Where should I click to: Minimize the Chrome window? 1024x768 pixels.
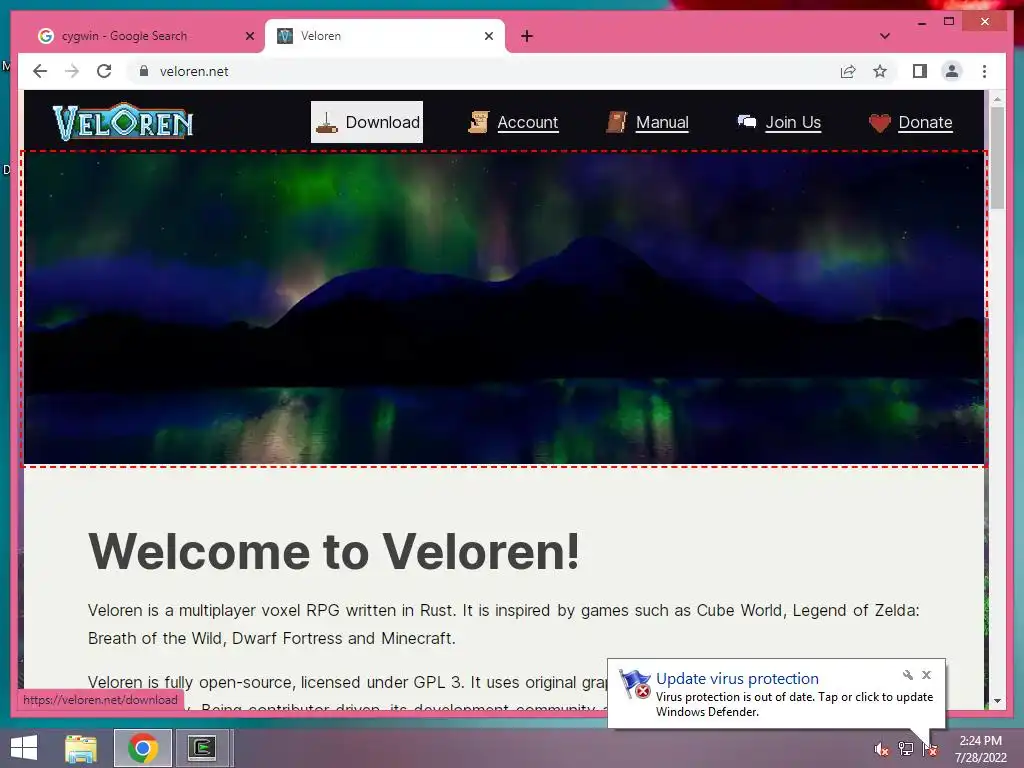[x=921, y=22]
